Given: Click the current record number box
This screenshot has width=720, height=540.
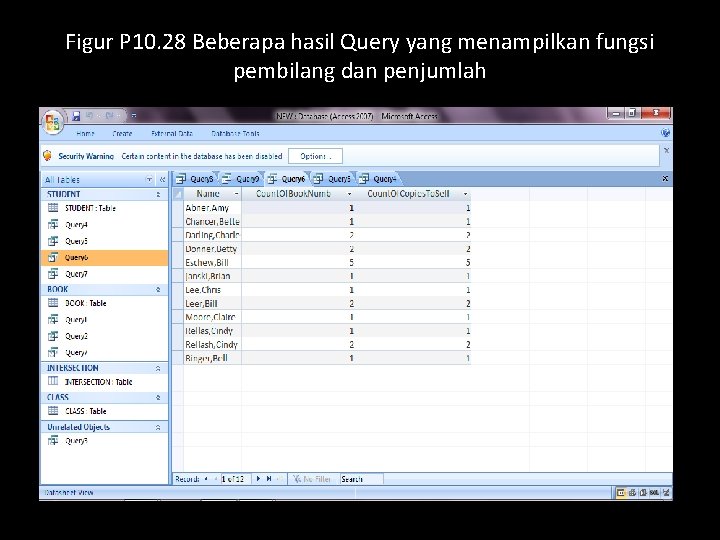Looking at the screenshot, I should pos(234,479).
